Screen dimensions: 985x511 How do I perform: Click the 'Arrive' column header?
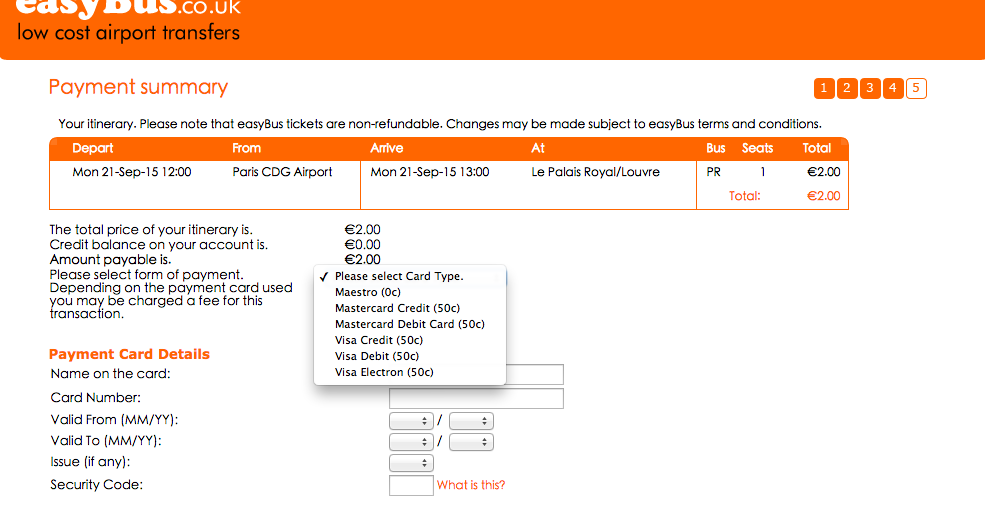click(x=386, y=148)
